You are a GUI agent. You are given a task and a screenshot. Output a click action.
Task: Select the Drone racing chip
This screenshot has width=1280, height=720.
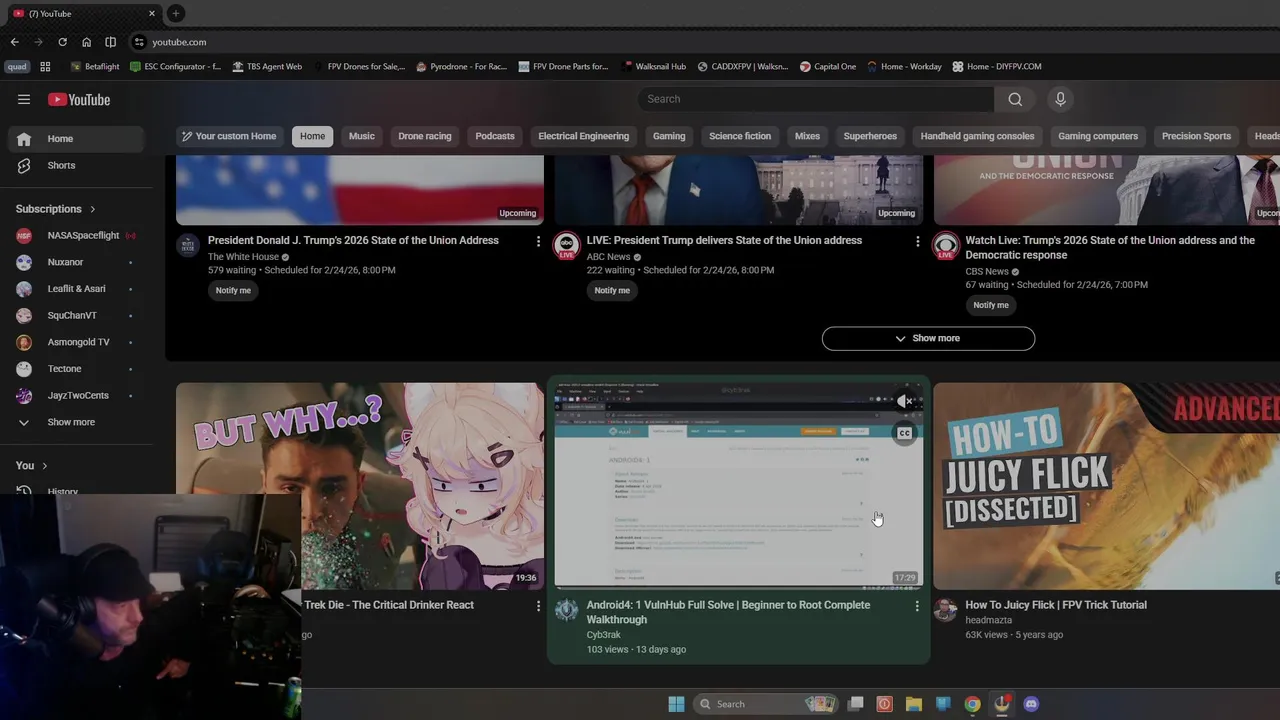pyautogui.click(x=425, y=136)
